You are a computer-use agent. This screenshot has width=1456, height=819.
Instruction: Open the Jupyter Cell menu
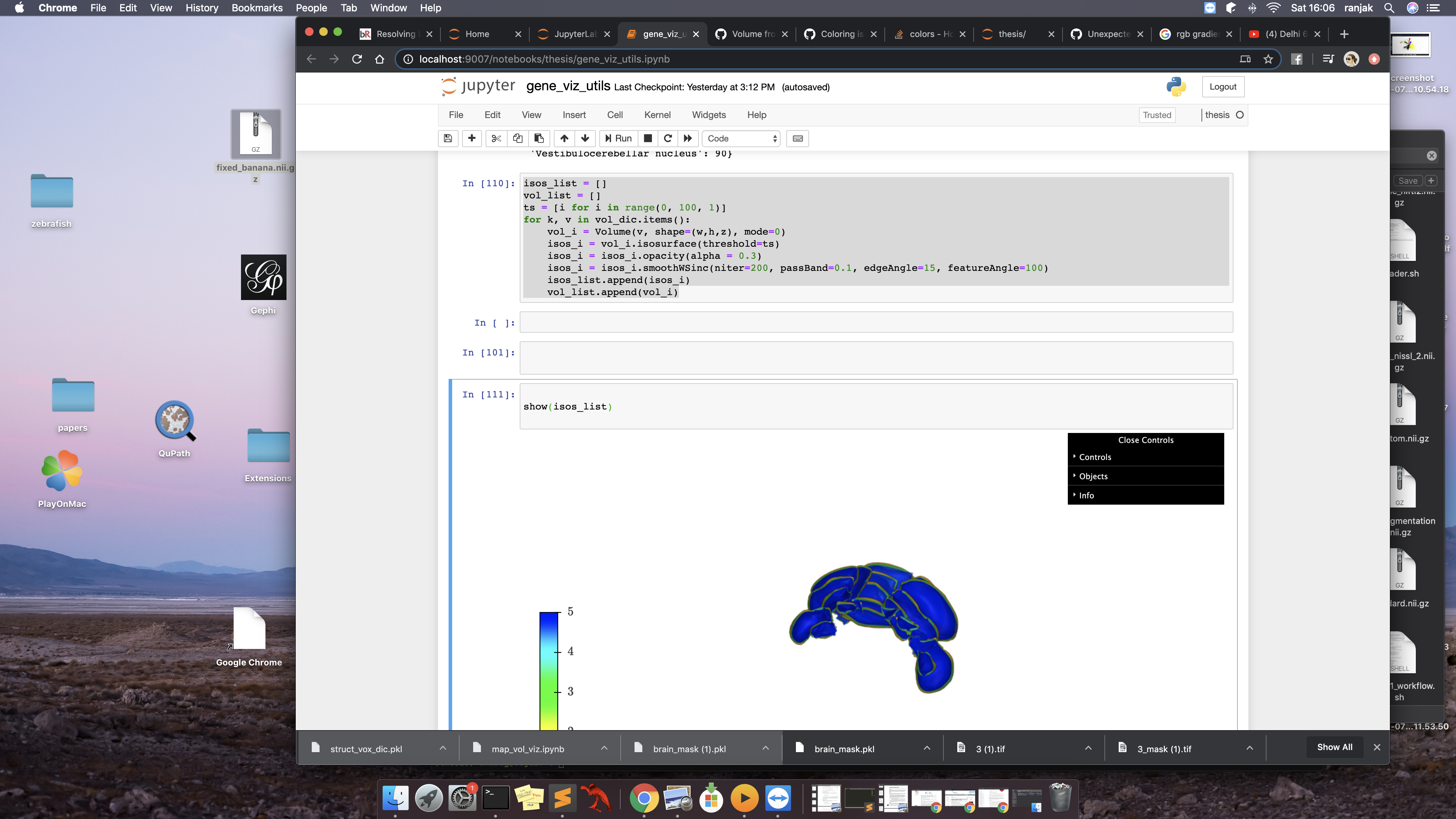[614, 115]
